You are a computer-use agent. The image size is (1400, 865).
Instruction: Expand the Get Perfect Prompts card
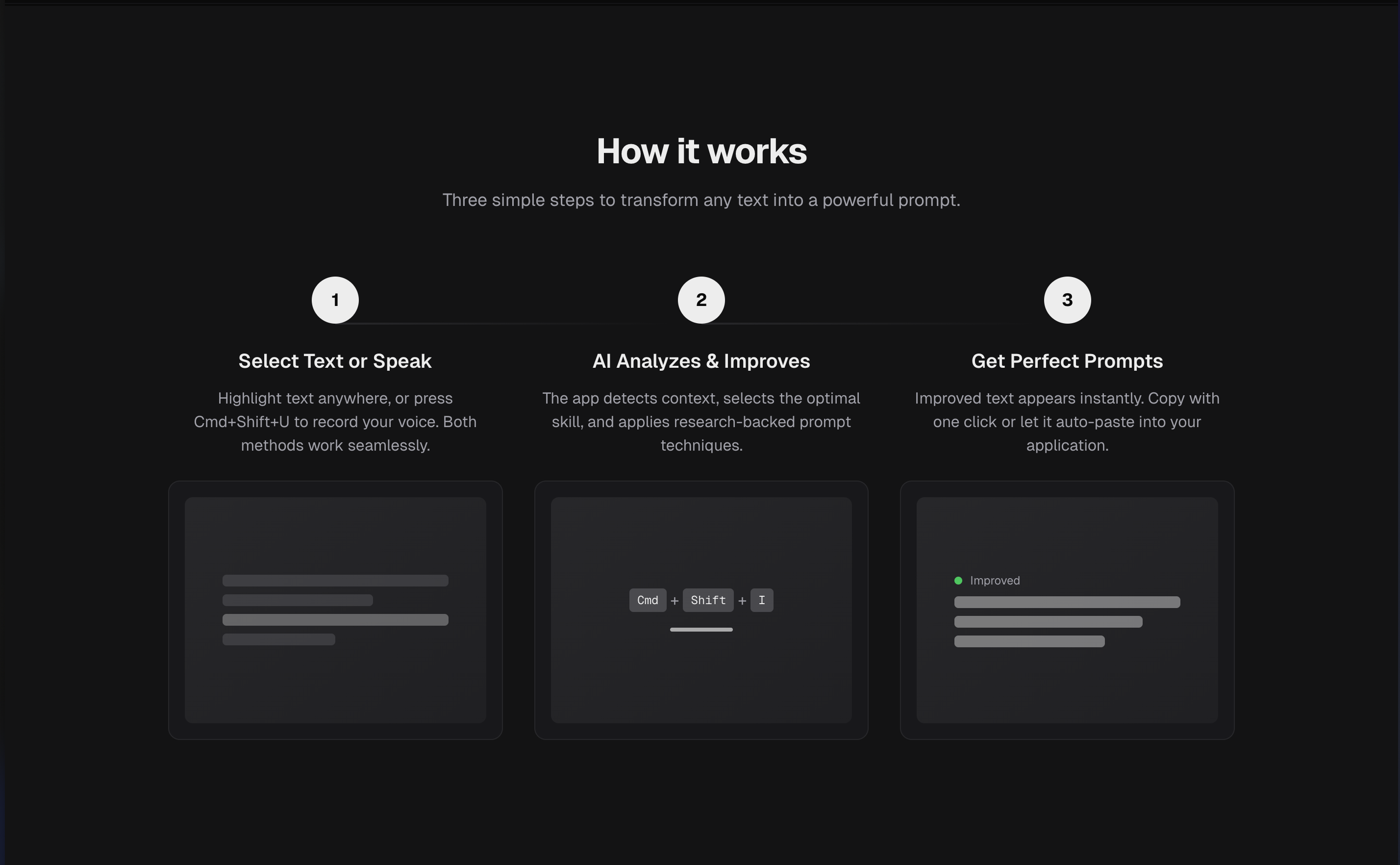[1067, 611]
